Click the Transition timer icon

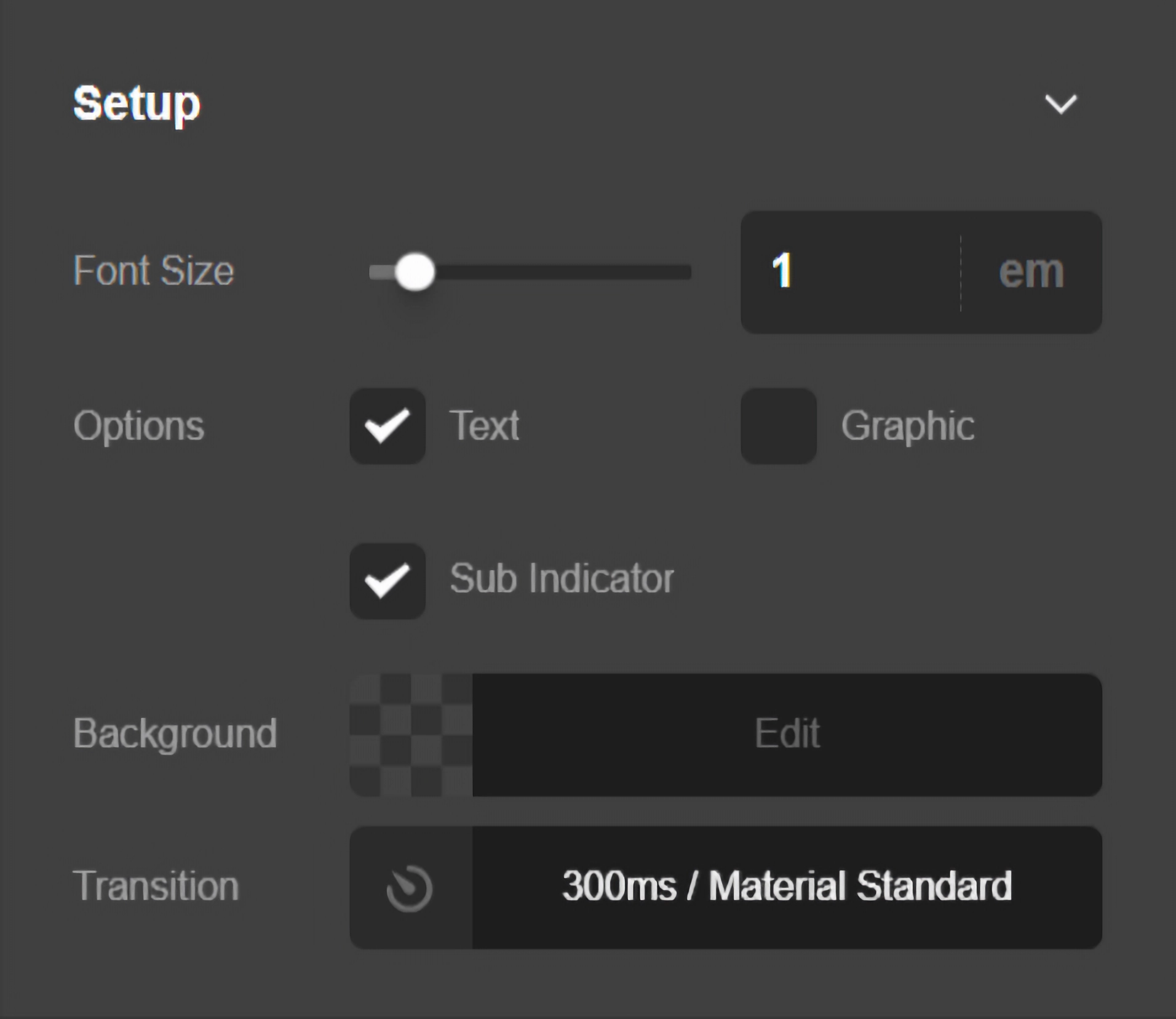pyautogui.click(x=410, y=887)
